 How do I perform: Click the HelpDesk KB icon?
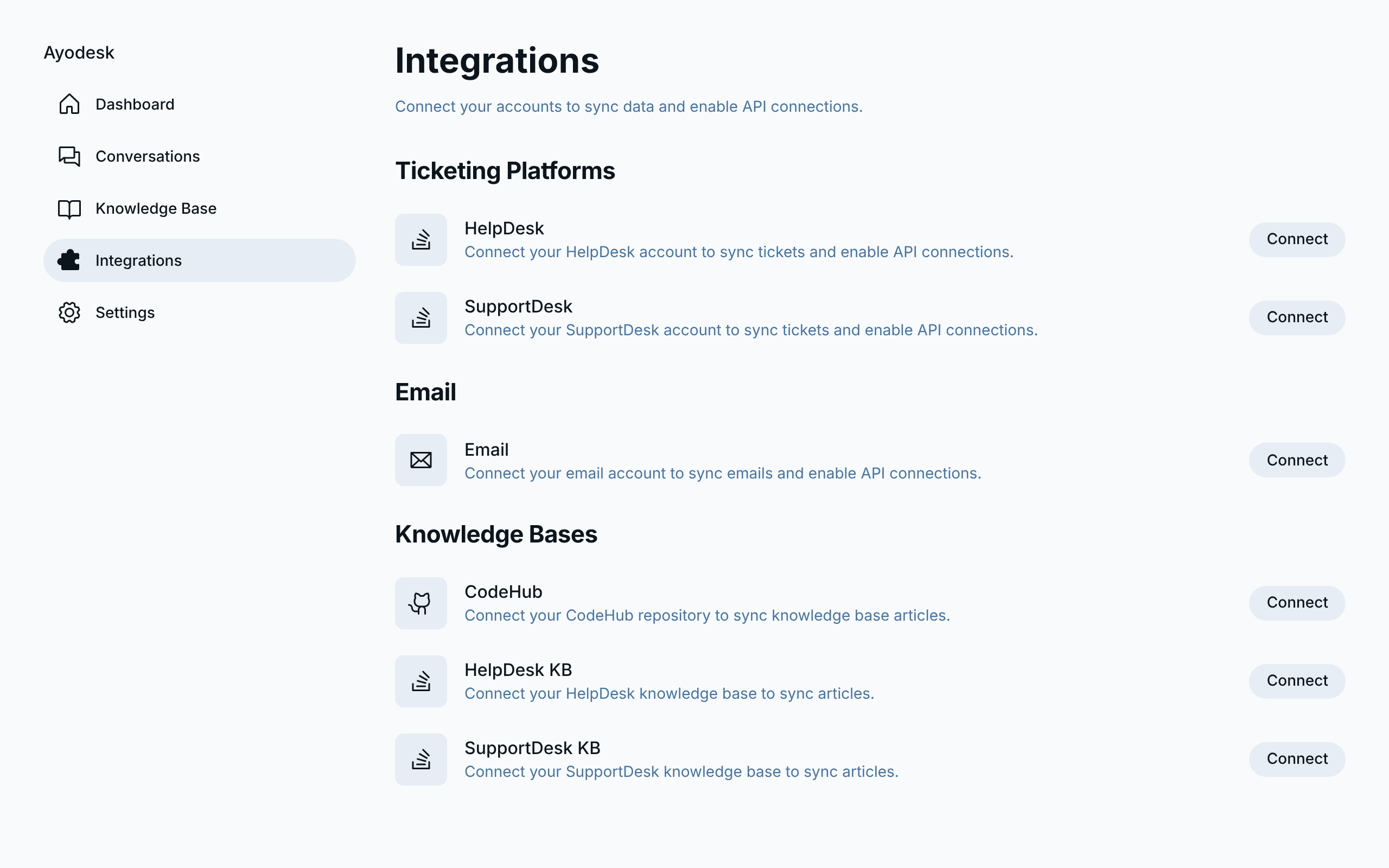(x=420, y=681)
